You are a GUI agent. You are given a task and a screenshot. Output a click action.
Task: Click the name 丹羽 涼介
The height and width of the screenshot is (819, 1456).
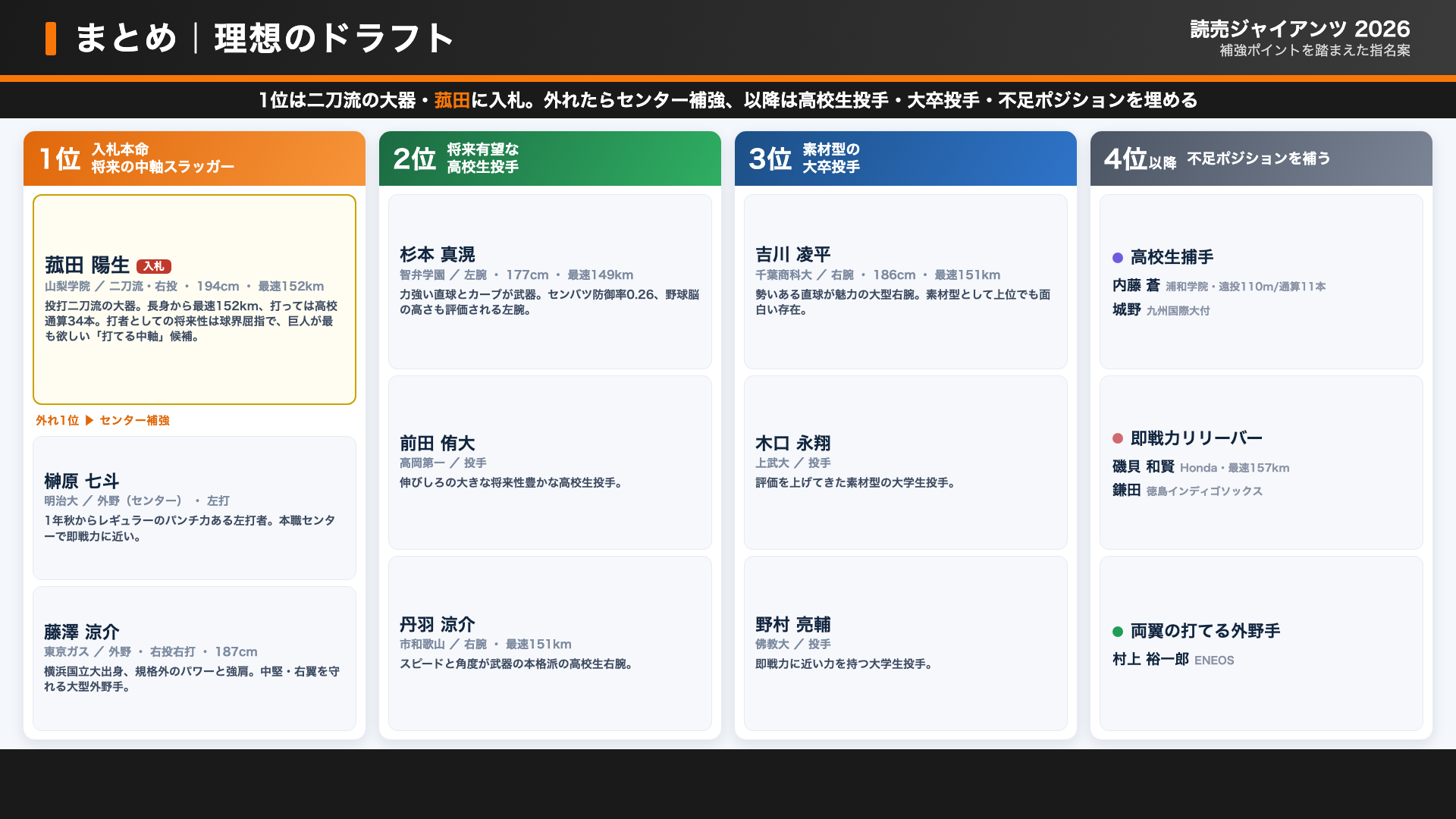click(438, 624)
